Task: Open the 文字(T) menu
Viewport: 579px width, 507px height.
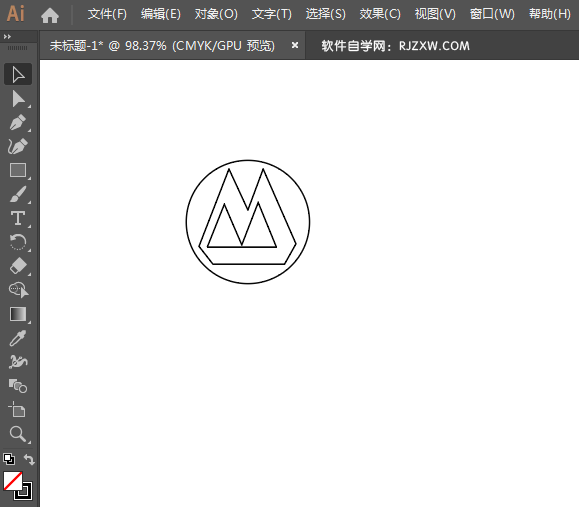Action: pos(271,14)
